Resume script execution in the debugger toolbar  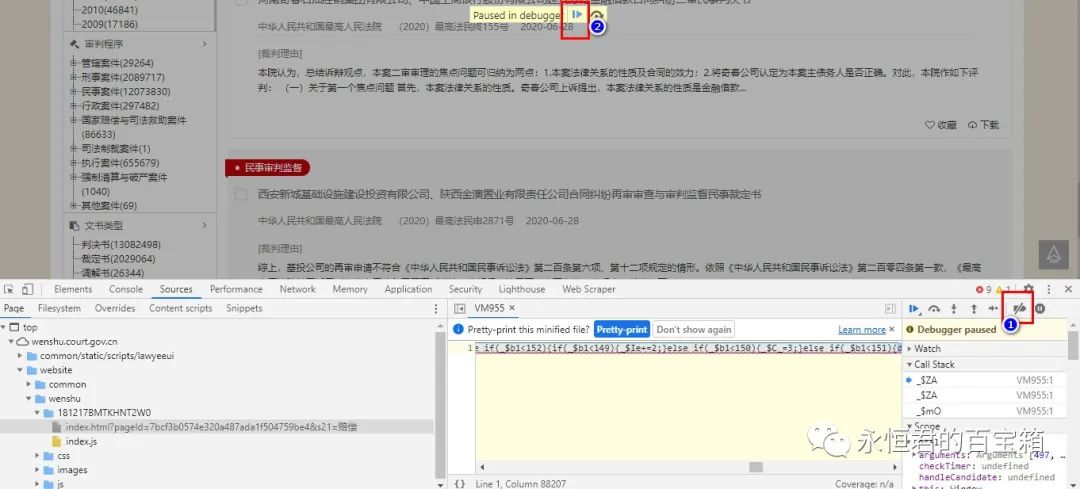915,309
